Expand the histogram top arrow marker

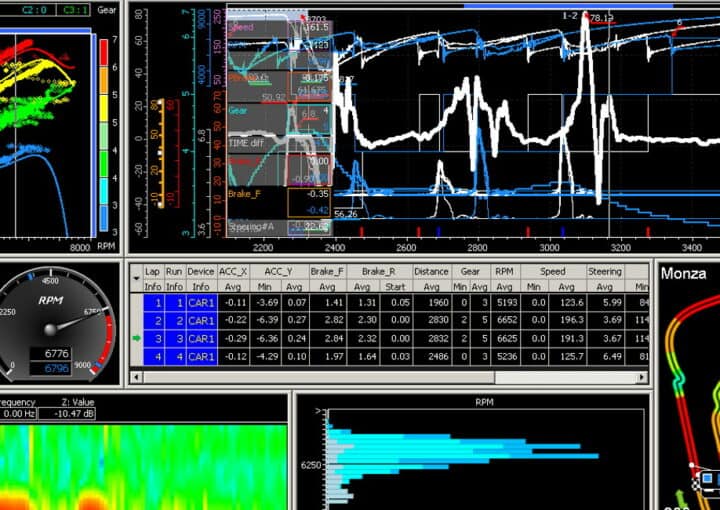[x=318, y=410]
